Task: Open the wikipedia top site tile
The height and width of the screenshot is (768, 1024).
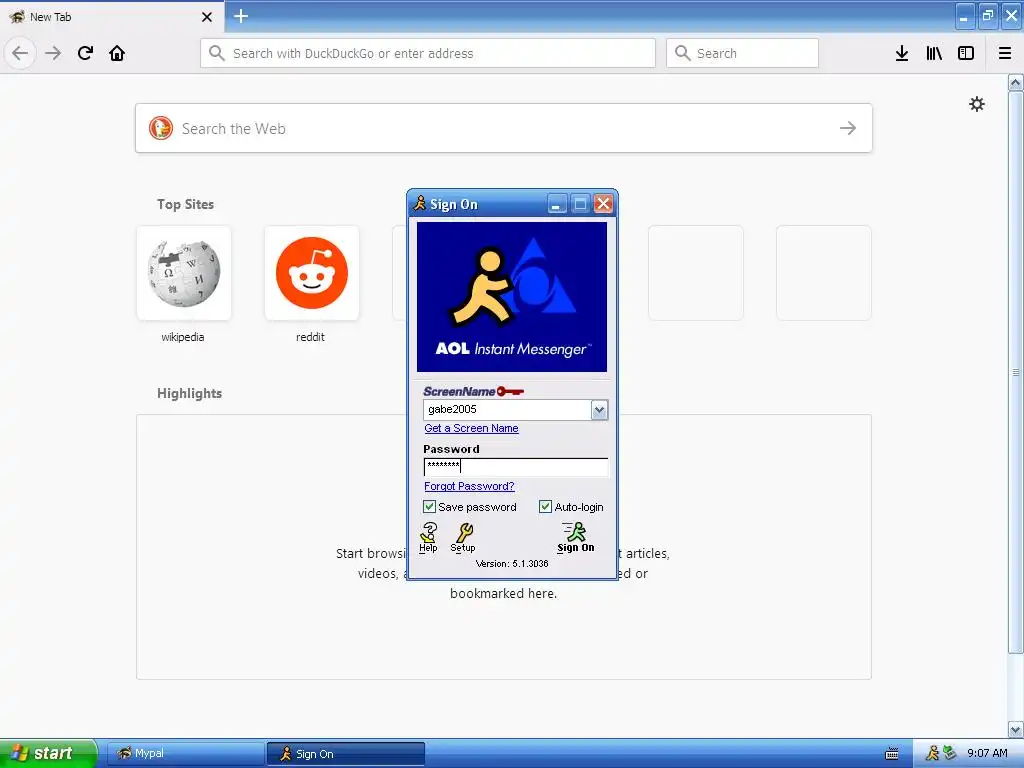Action: coord(184,273)
